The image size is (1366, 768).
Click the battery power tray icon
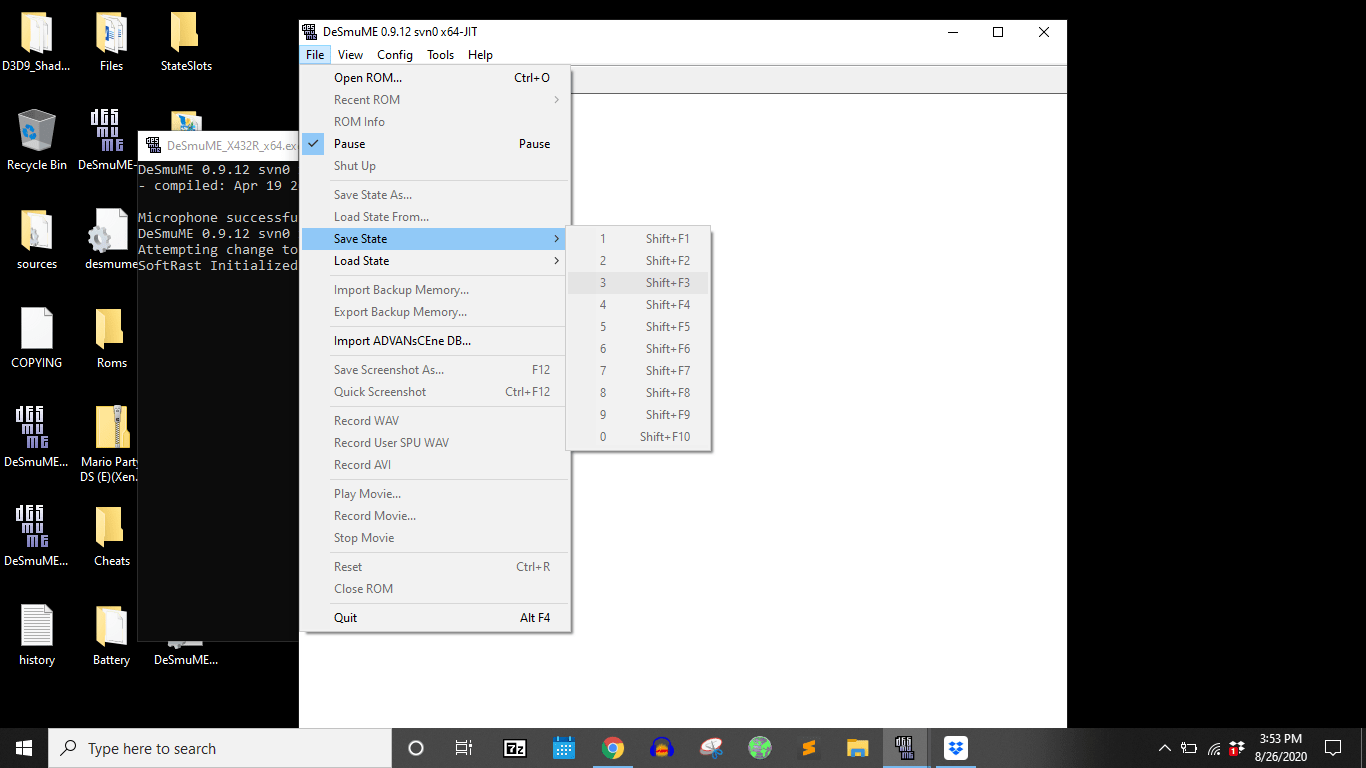[x=1189, y=748]
